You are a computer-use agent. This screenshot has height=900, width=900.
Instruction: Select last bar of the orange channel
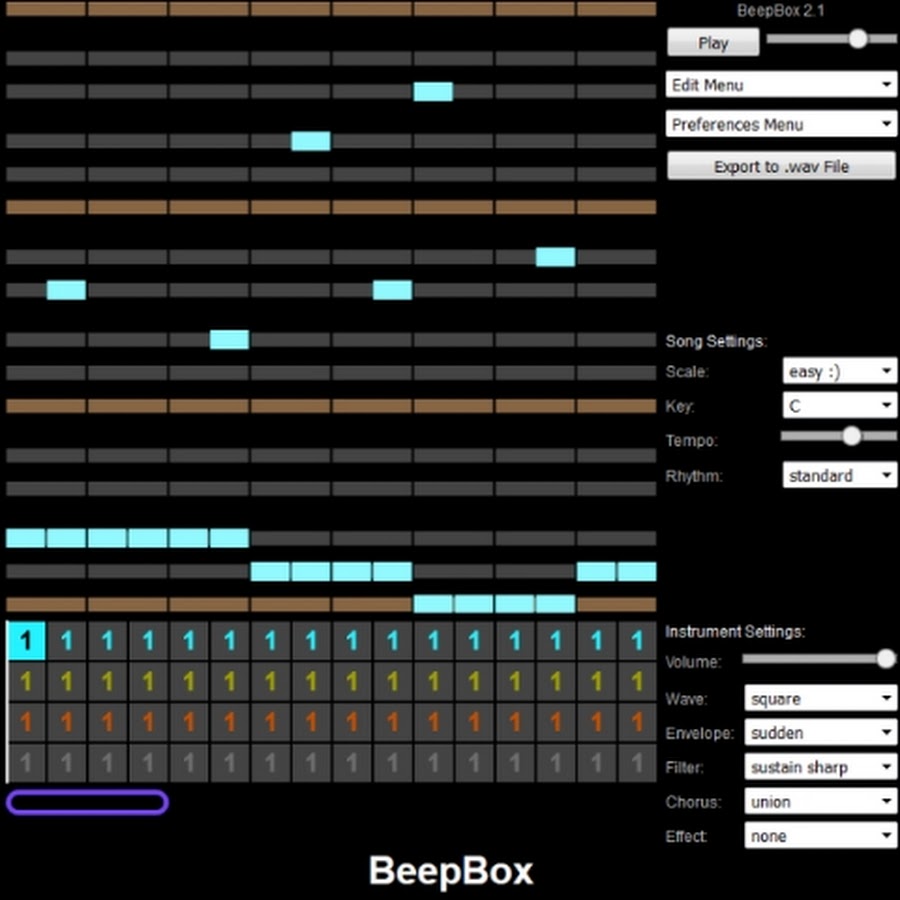click(637, 722)
